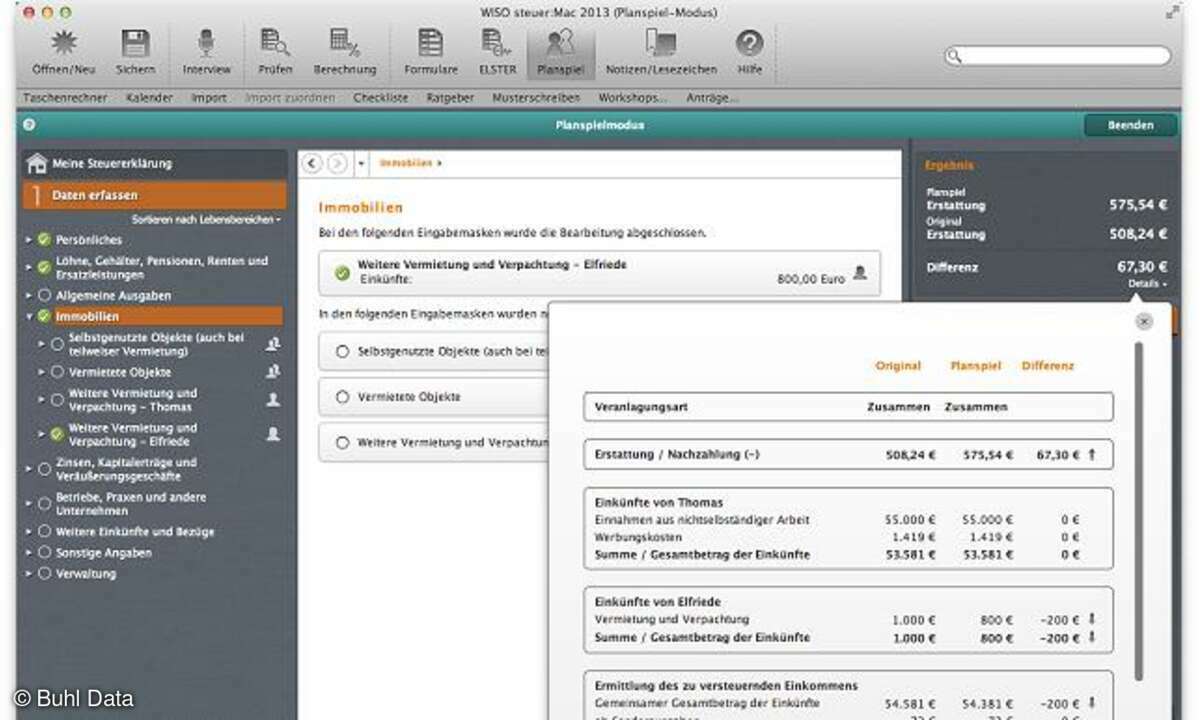This screenshot has height=720, width=1200.
Task: Click person icon beside Verpachtung – Thomas
Action: (x=273, y=400)
